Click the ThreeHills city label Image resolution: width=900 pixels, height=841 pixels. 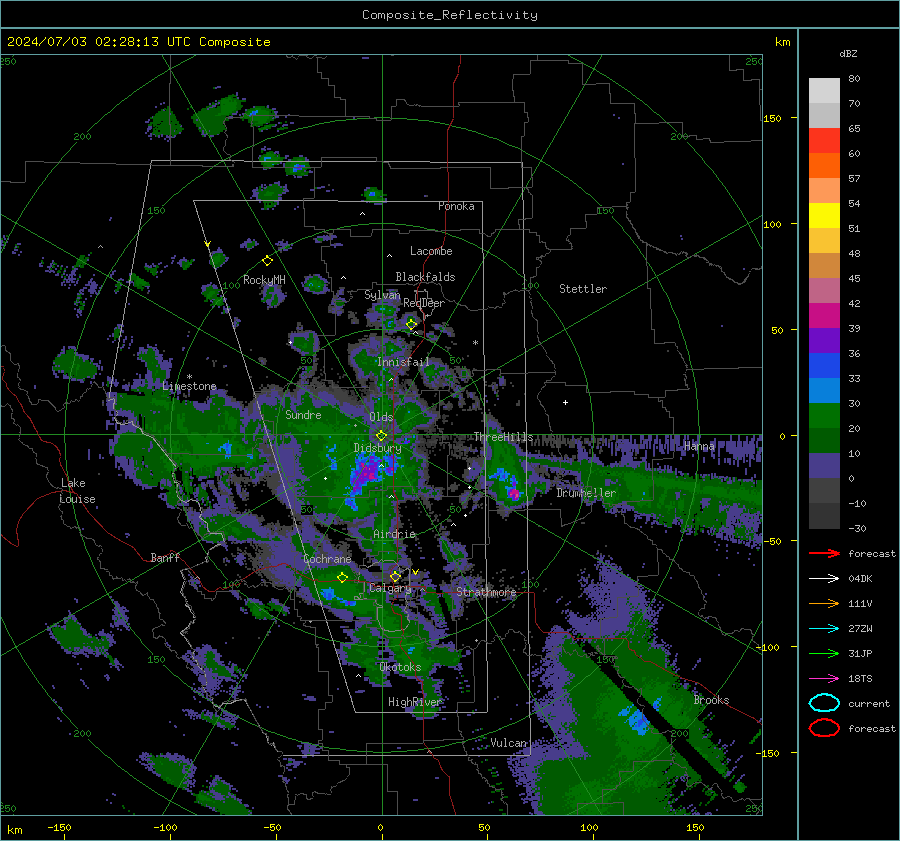[503, 437]
